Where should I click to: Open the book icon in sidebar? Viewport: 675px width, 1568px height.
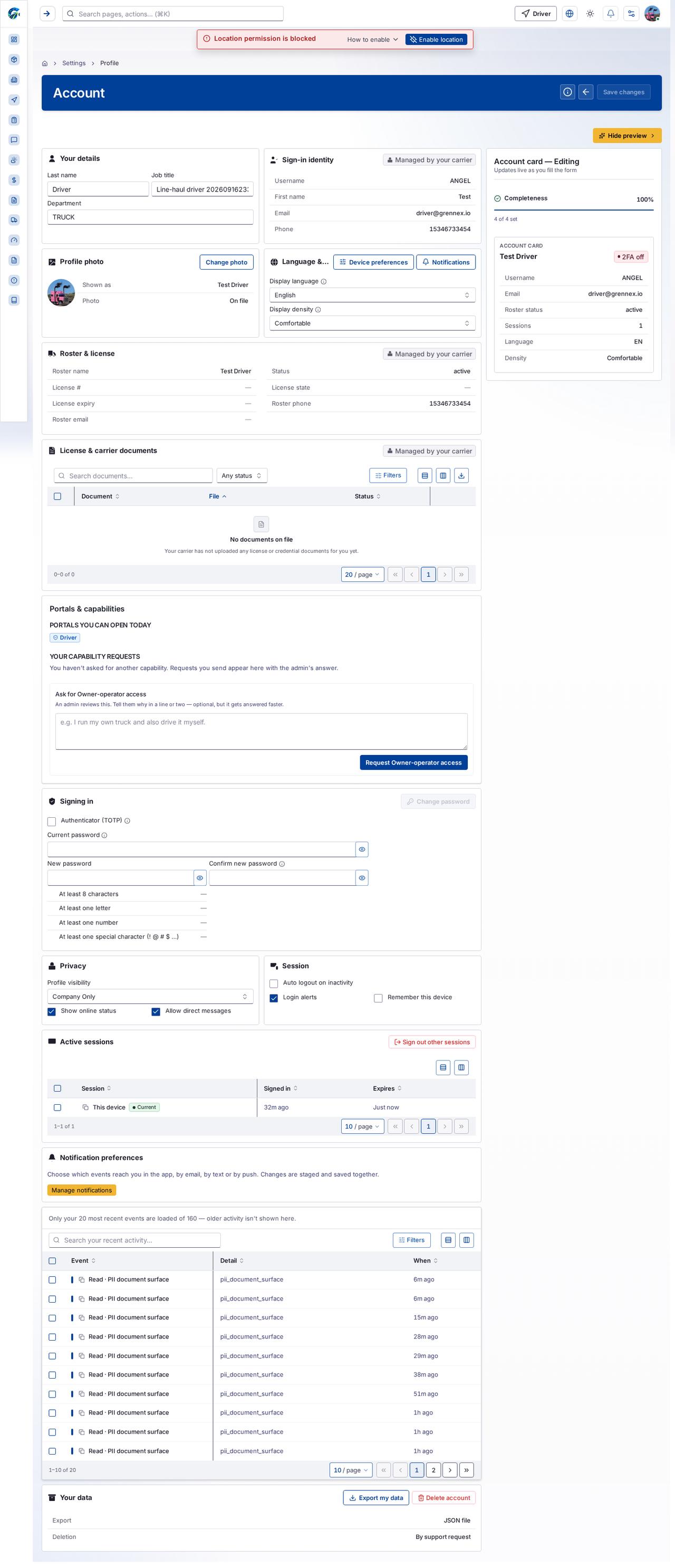pyautogui.click(x=14, y=300)
